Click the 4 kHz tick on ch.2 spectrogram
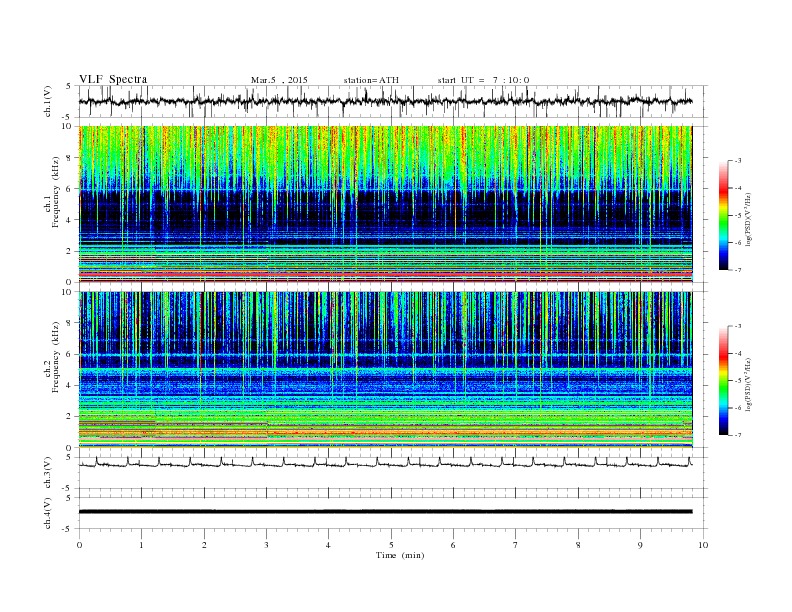This screenshot has width=792, height=612. (x=69, y=385)
